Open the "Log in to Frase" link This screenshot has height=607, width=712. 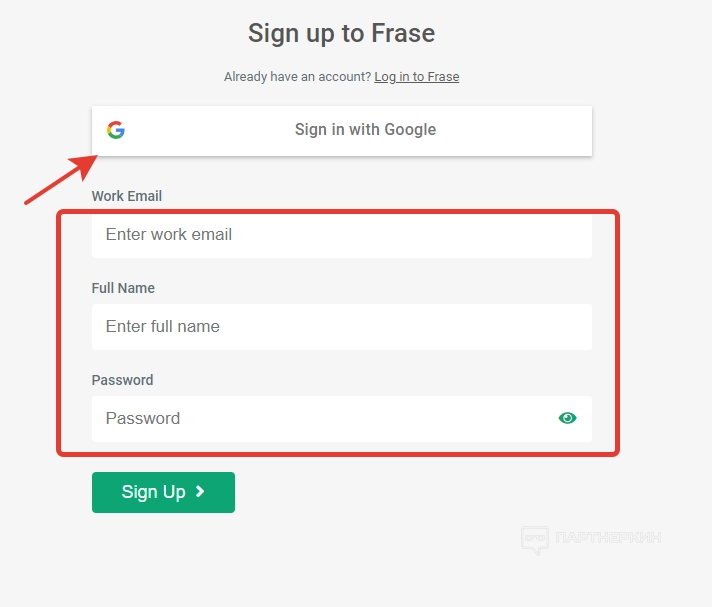[x=416, y=77]
